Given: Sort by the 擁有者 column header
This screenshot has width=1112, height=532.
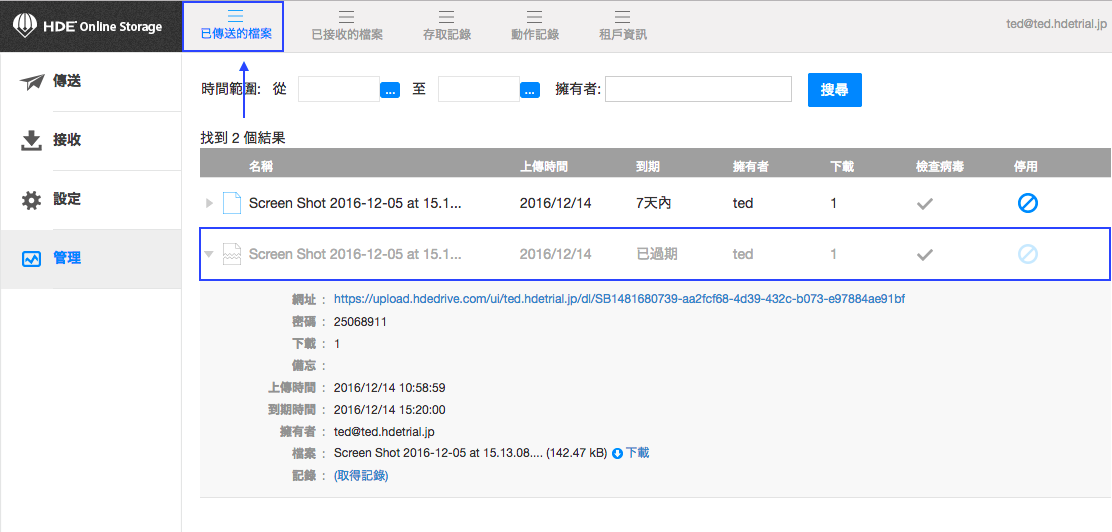Looking at the screenshot, I should point(750,167).
